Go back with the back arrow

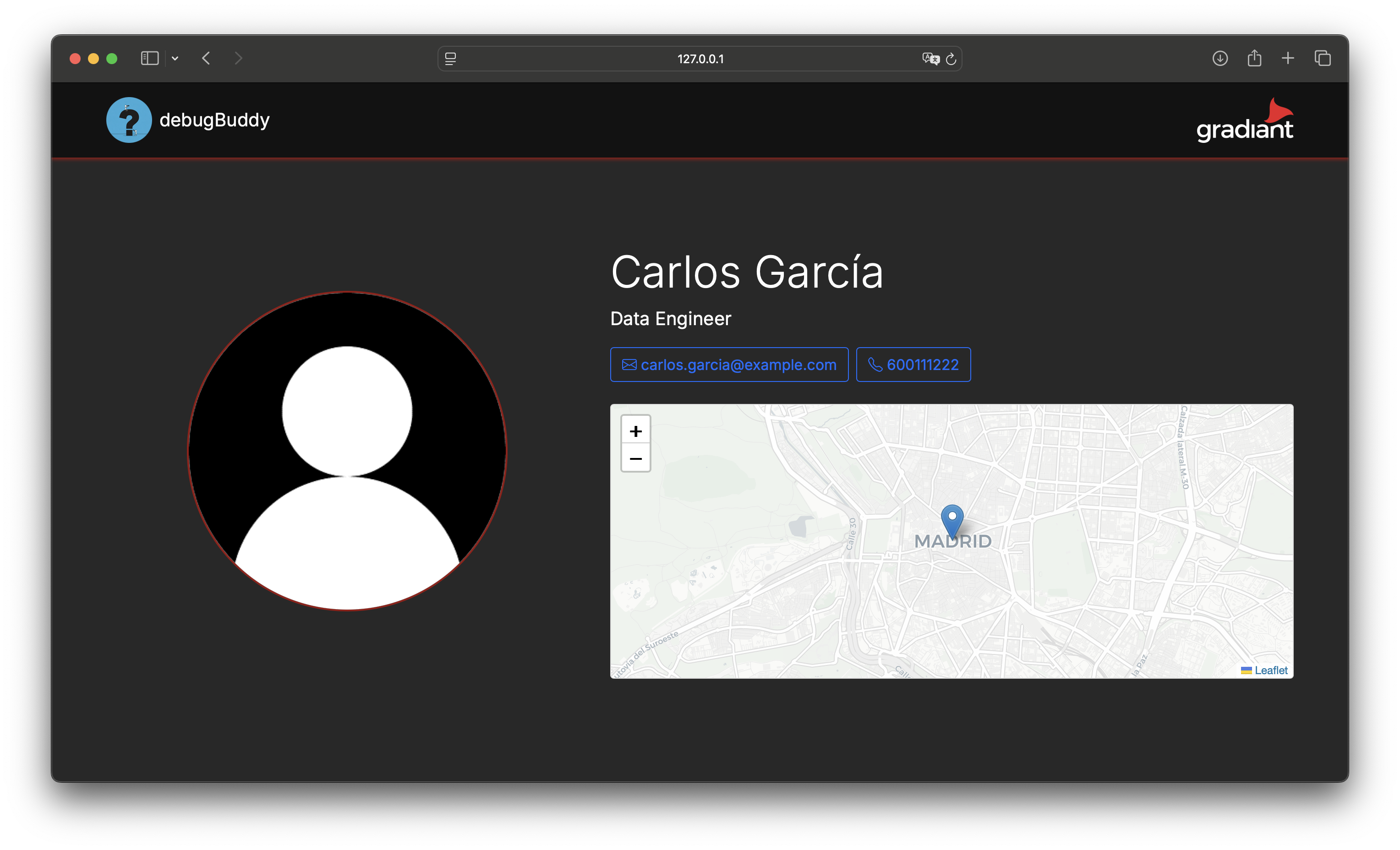click(x=206, y=59)
